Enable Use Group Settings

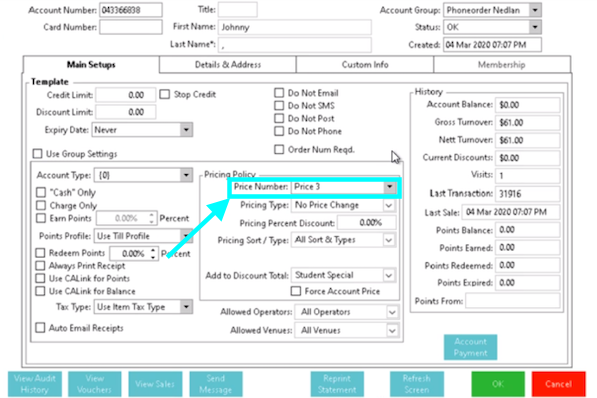click(x=37, y=153)
